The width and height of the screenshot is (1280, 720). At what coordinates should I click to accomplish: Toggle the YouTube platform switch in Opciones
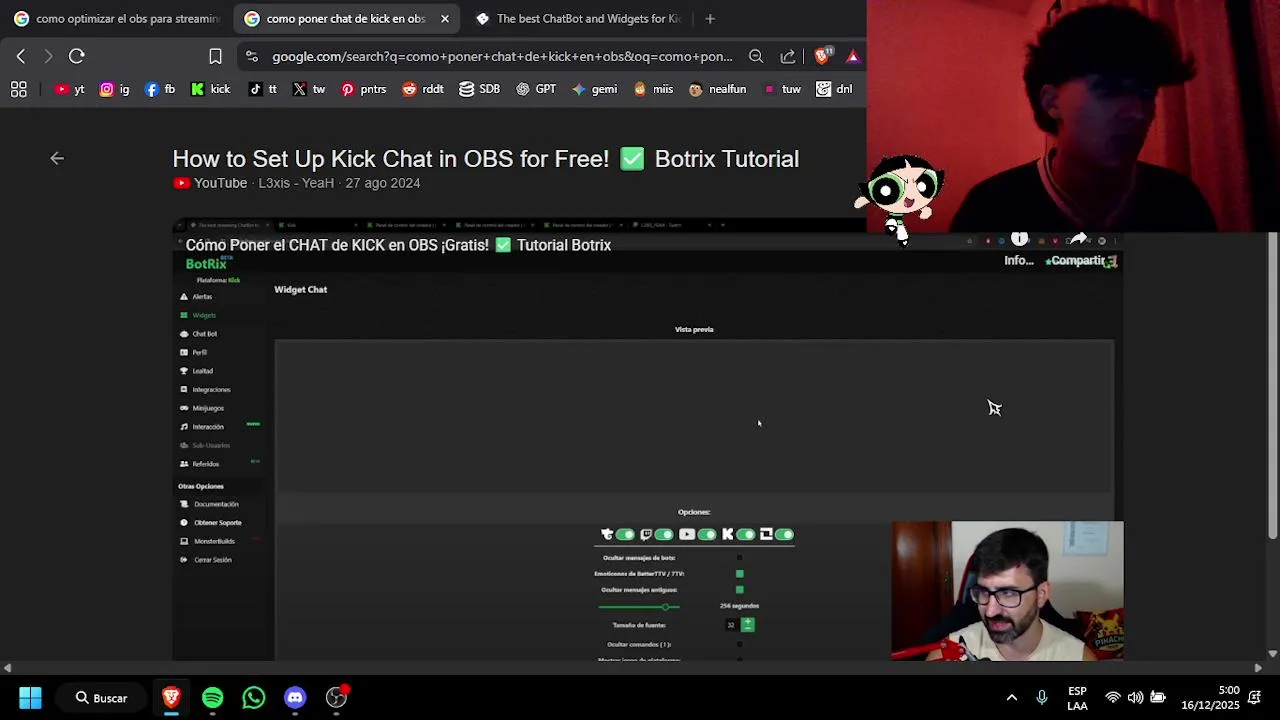706,535
